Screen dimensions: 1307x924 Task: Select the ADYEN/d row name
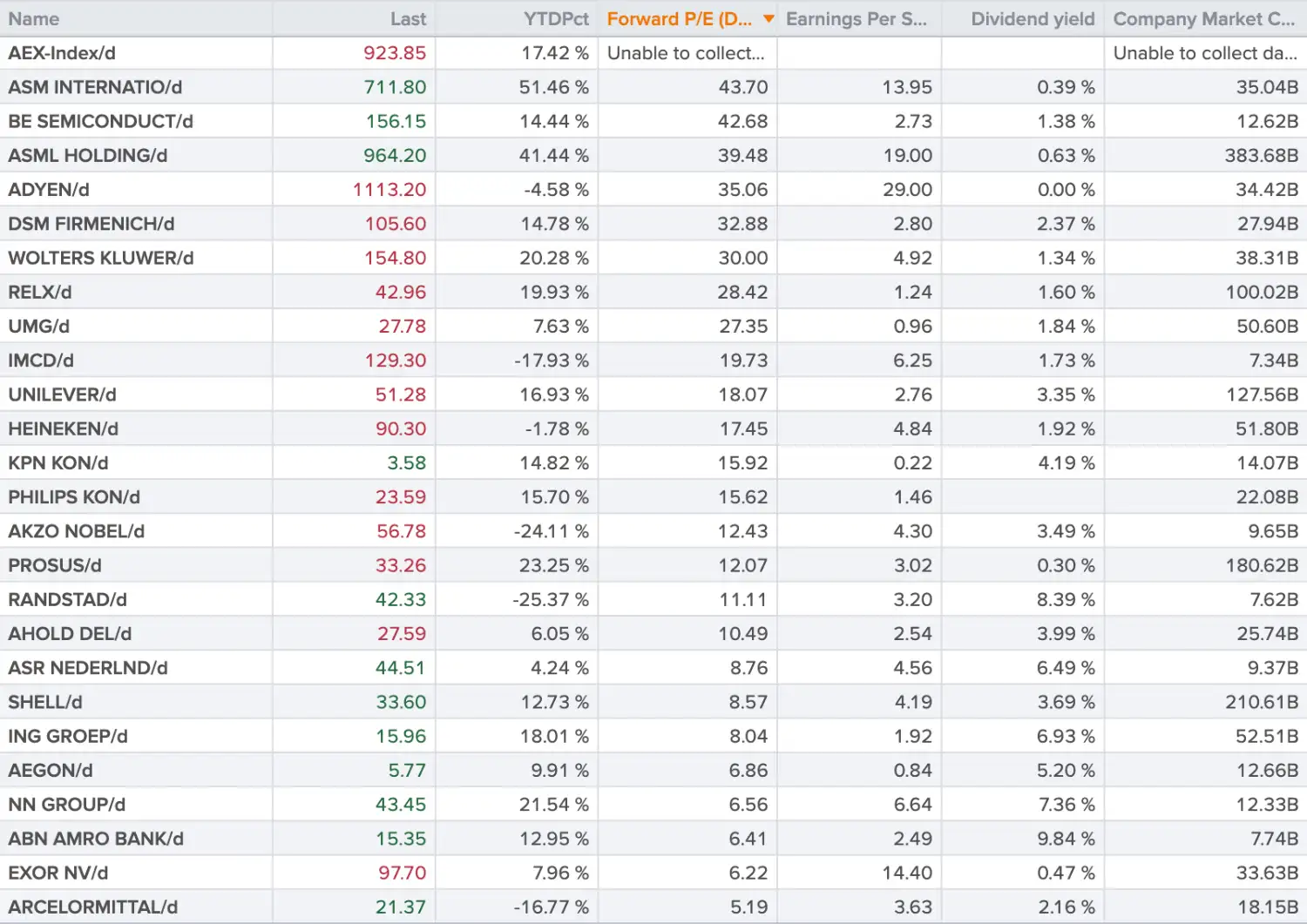click(49, 190)
